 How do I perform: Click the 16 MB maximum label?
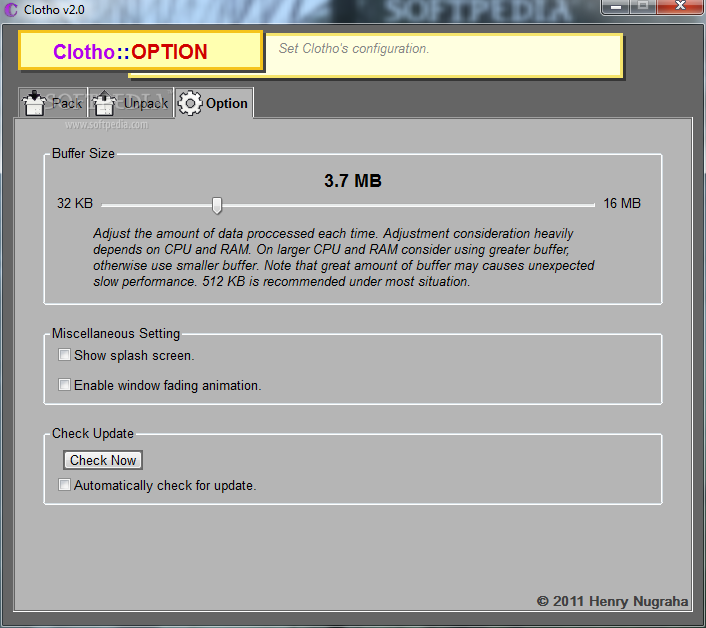point(622,203)
